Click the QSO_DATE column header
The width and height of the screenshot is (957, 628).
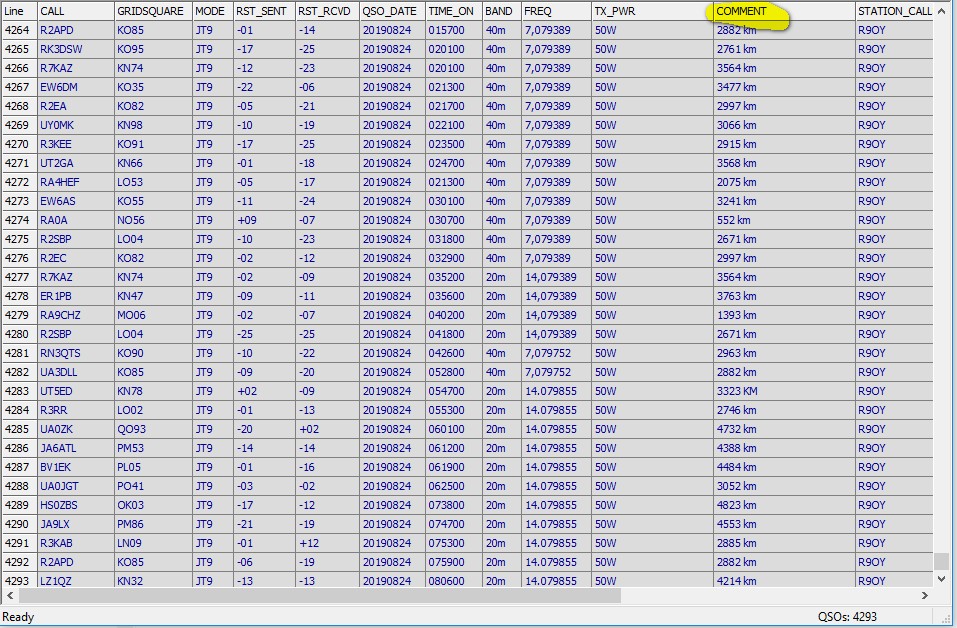coord(392,11)
